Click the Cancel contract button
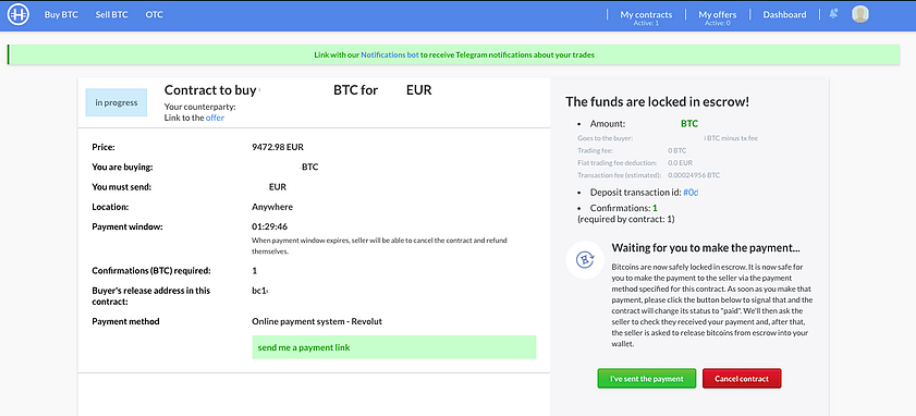 tap(742, 379)
